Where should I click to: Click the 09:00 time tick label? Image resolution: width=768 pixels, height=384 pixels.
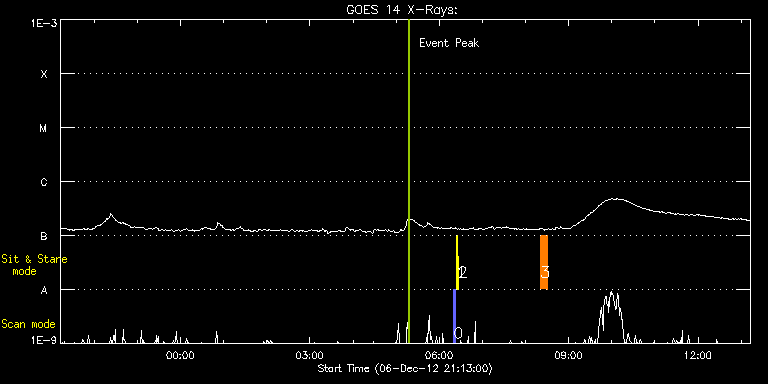pyautogui.click(x=568, y=355)
